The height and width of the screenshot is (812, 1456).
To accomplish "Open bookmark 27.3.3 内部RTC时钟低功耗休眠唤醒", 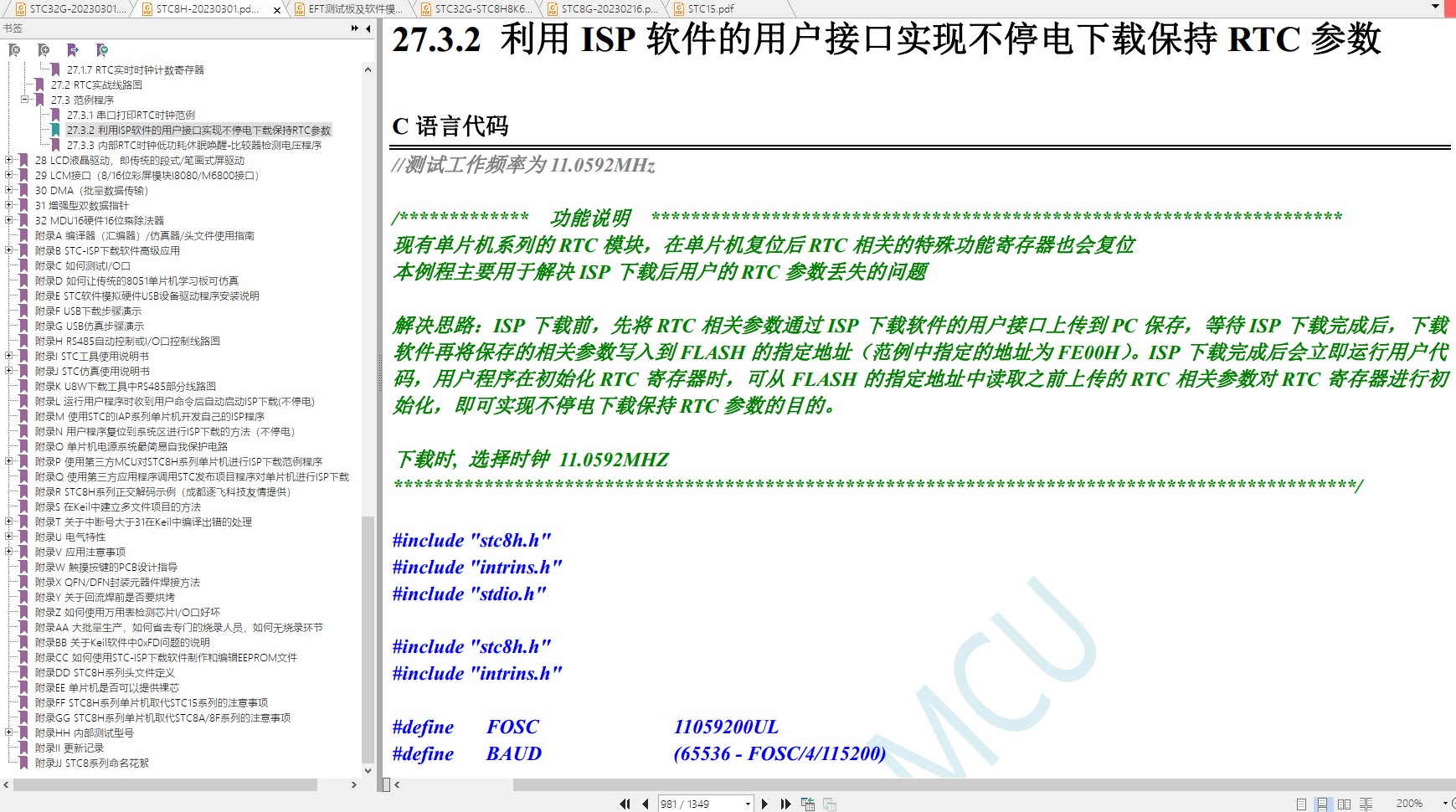I will click(194, 145).
